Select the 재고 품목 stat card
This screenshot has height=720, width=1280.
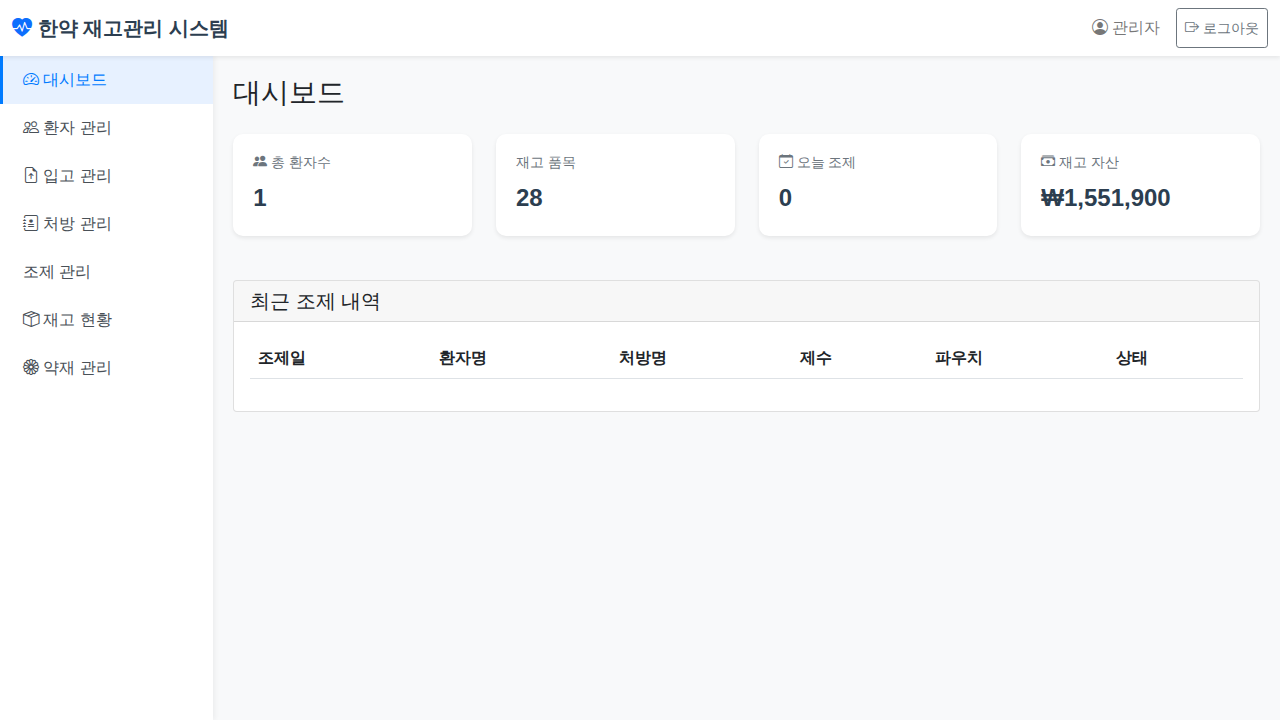615,185
